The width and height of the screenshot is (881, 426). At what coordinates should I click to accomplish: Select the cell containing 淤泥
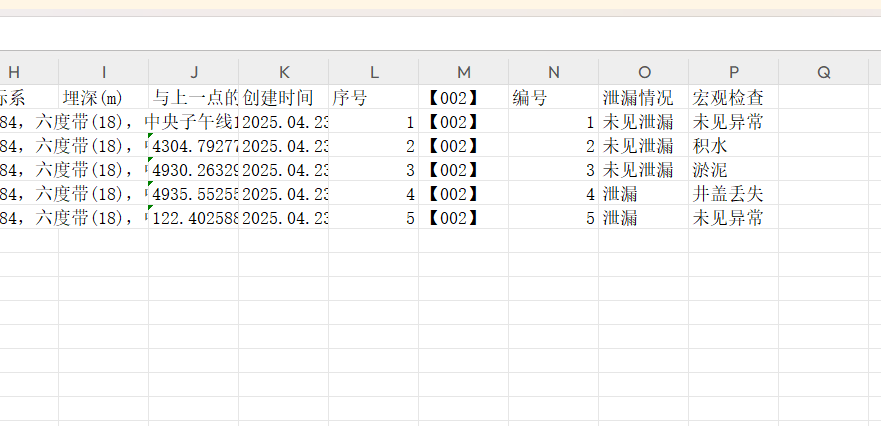coord(733,170)
